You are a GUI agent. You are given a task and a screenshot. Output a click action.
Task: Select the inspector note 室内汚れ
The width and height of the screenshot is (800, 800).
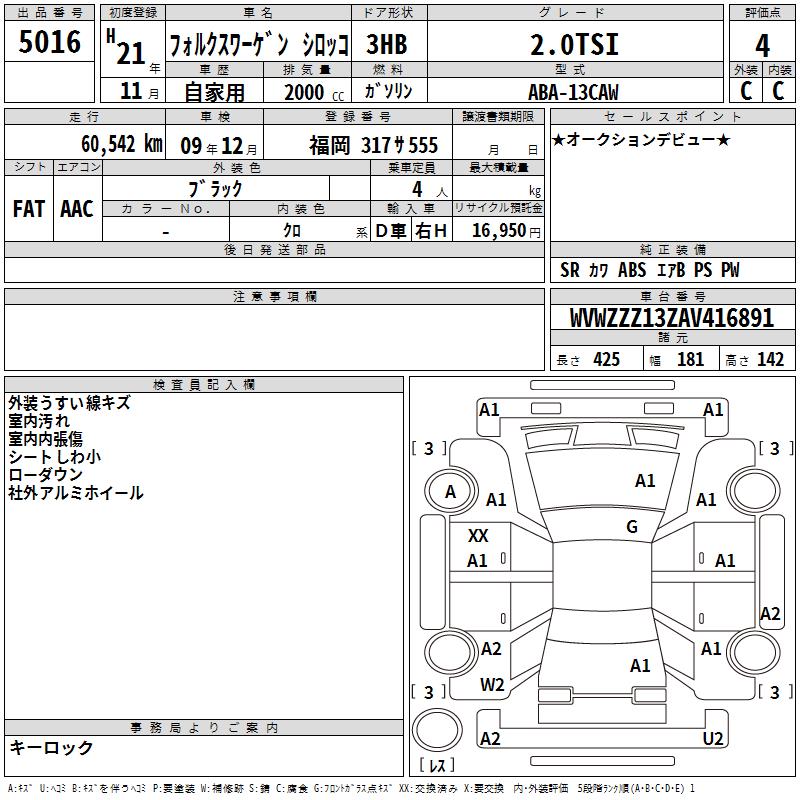pyautogui.click(x=39, y=421)
